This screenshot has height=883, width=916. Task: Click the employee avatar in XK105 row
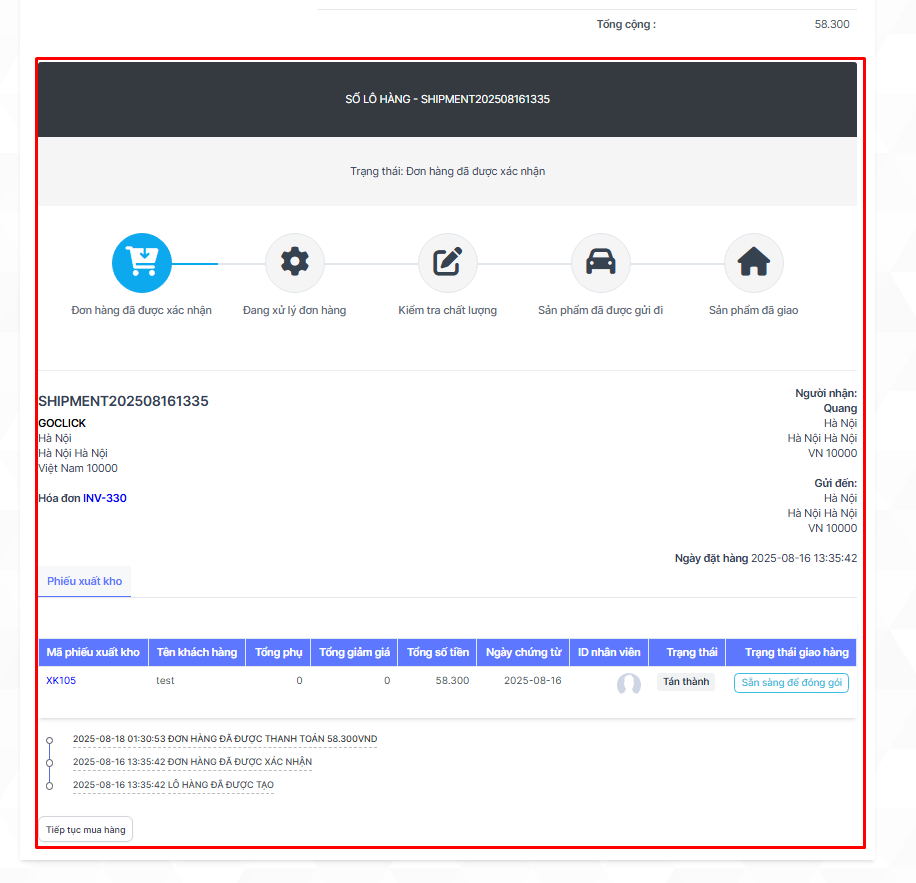(628, 684)
